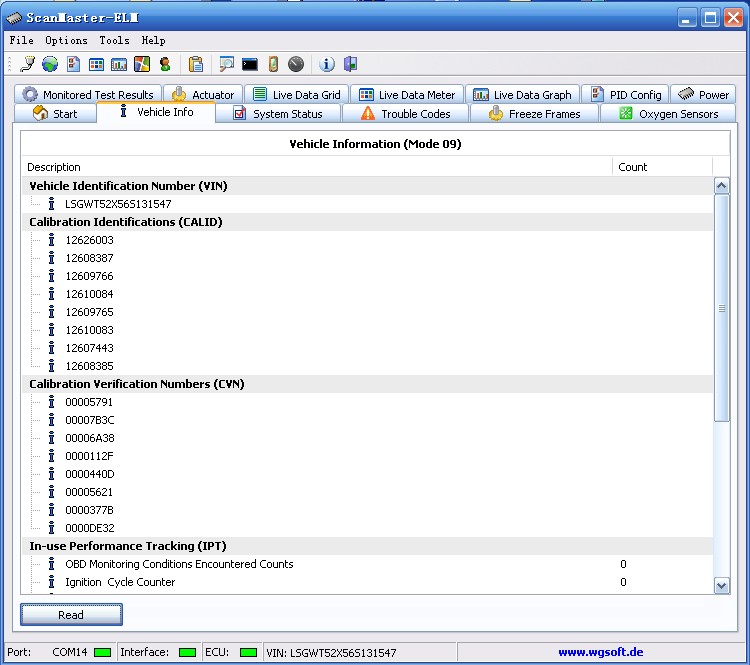Open the Tools menu
The image size is (750, 665).
pos(114,41)
